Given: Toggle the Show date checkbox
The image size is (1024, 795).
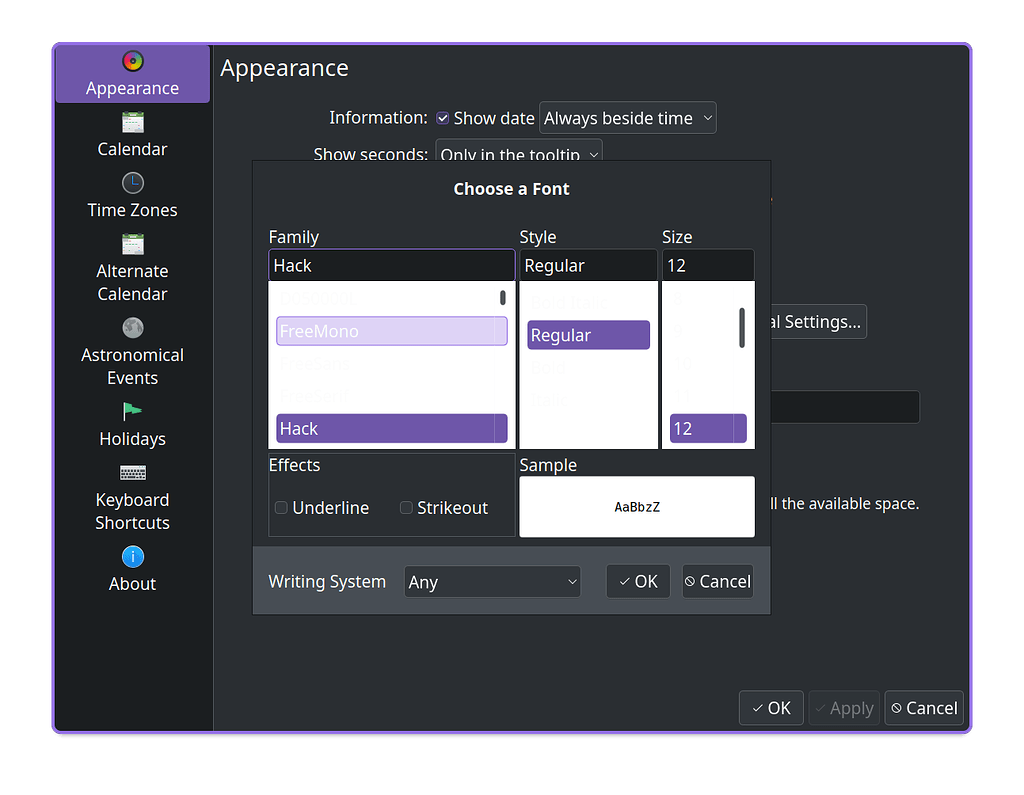Looking at the screenshot, I should (443, 118).
